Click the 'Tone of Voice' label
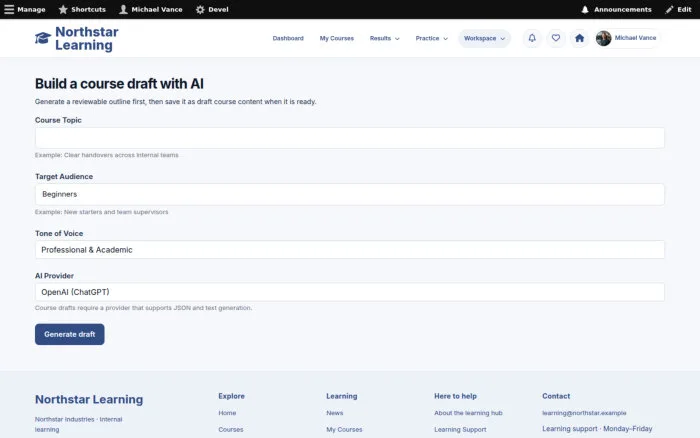This screenshot has width=700, height=438. pos(59,234)
